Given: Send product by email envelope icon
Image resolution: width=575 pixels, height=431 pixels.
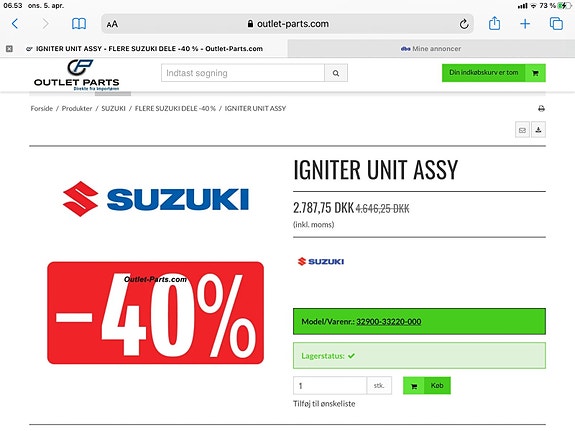Looking at the screenshot, I should [x=522, y=130].
